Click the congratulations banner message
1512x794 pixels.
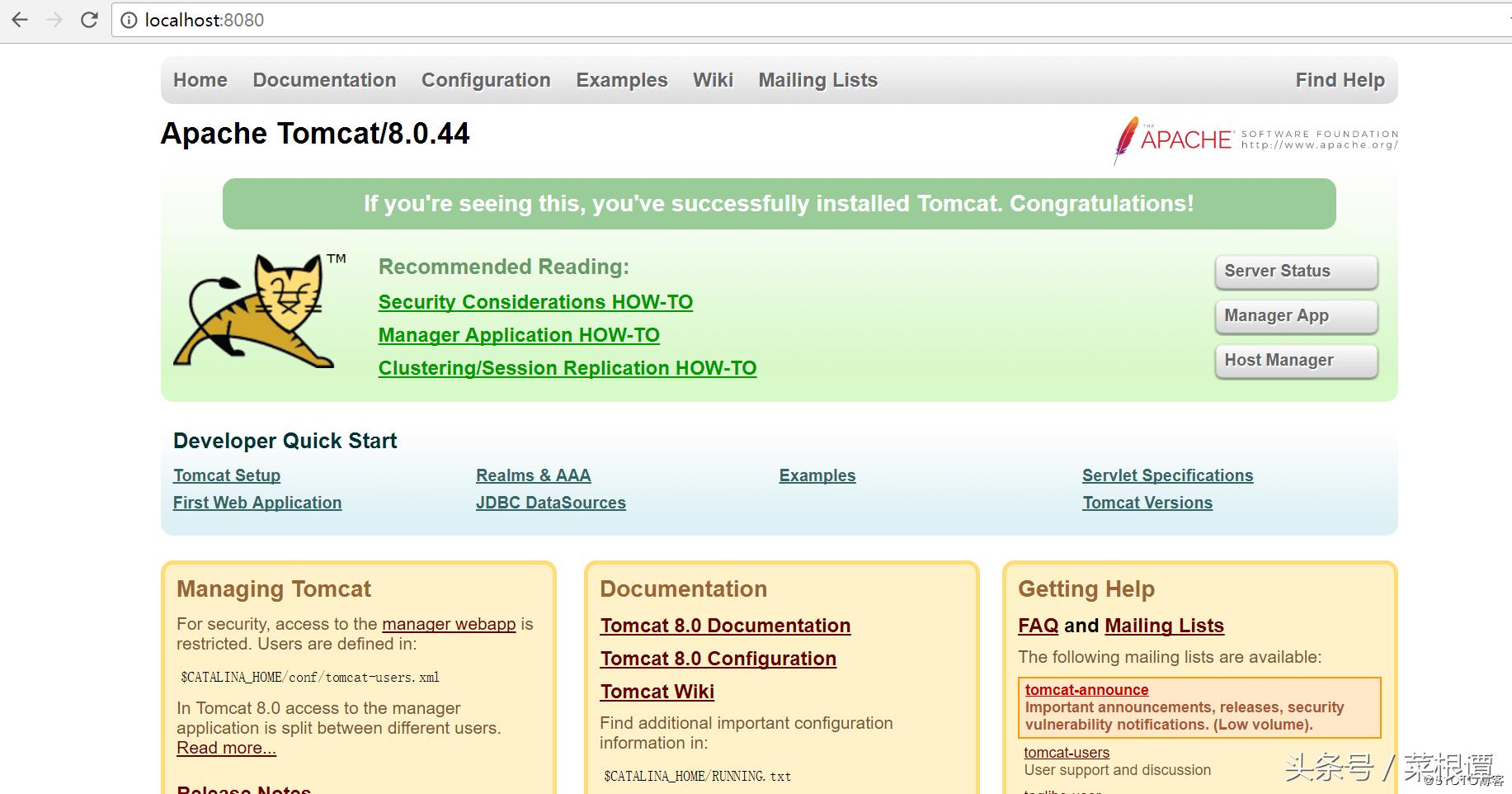(x=779, y=204)
